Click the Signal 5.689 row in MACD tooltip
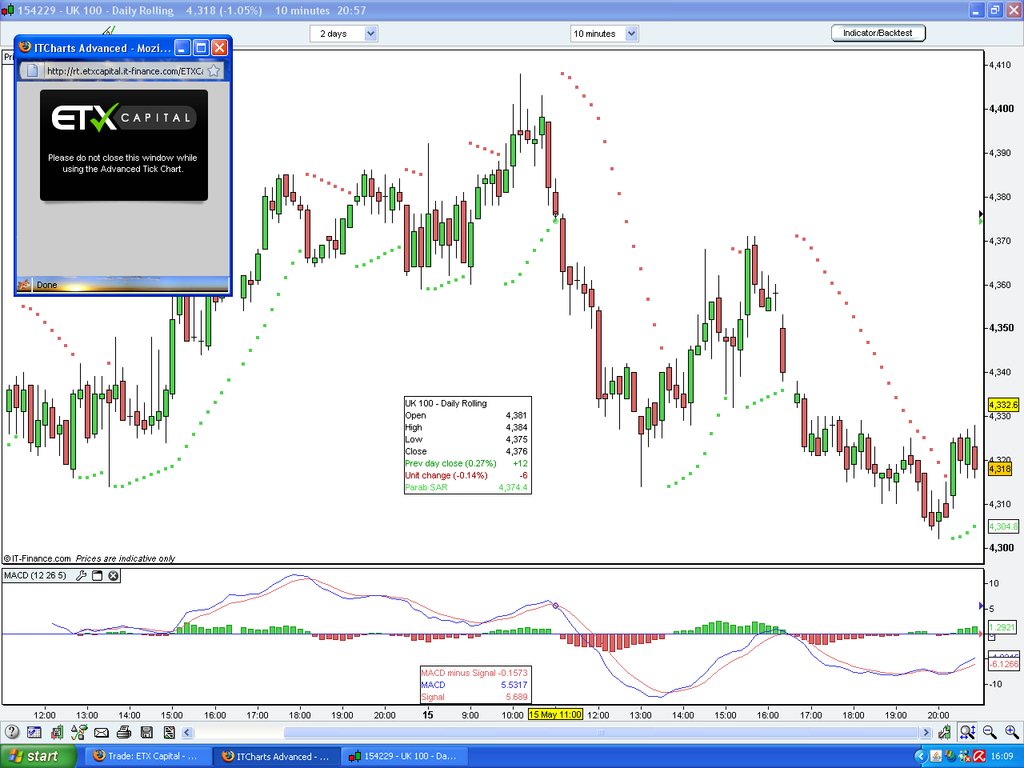The image size is (1024, 768). coord(474,697)
